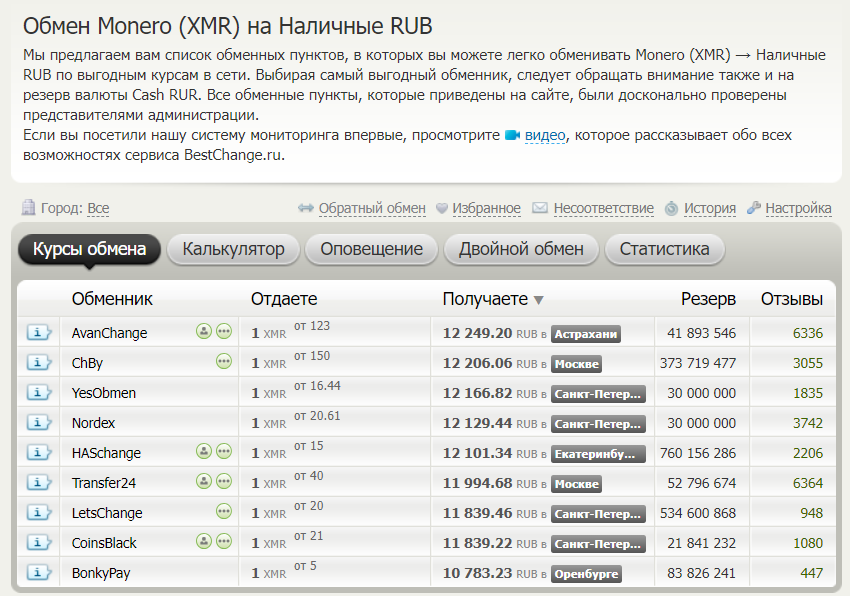This screenshot has height=596, width=850.
Task: Open the Избранное link
Action: 487,208
